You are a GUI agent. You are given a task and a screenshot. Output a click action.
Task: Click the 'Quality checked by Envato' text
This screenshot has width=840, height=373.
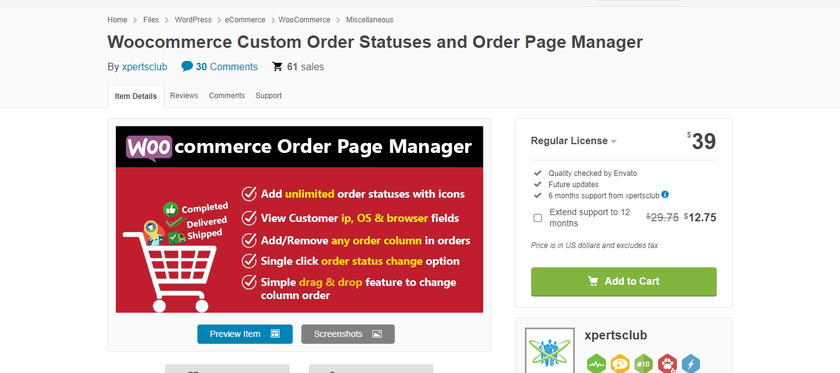point(592,173)
